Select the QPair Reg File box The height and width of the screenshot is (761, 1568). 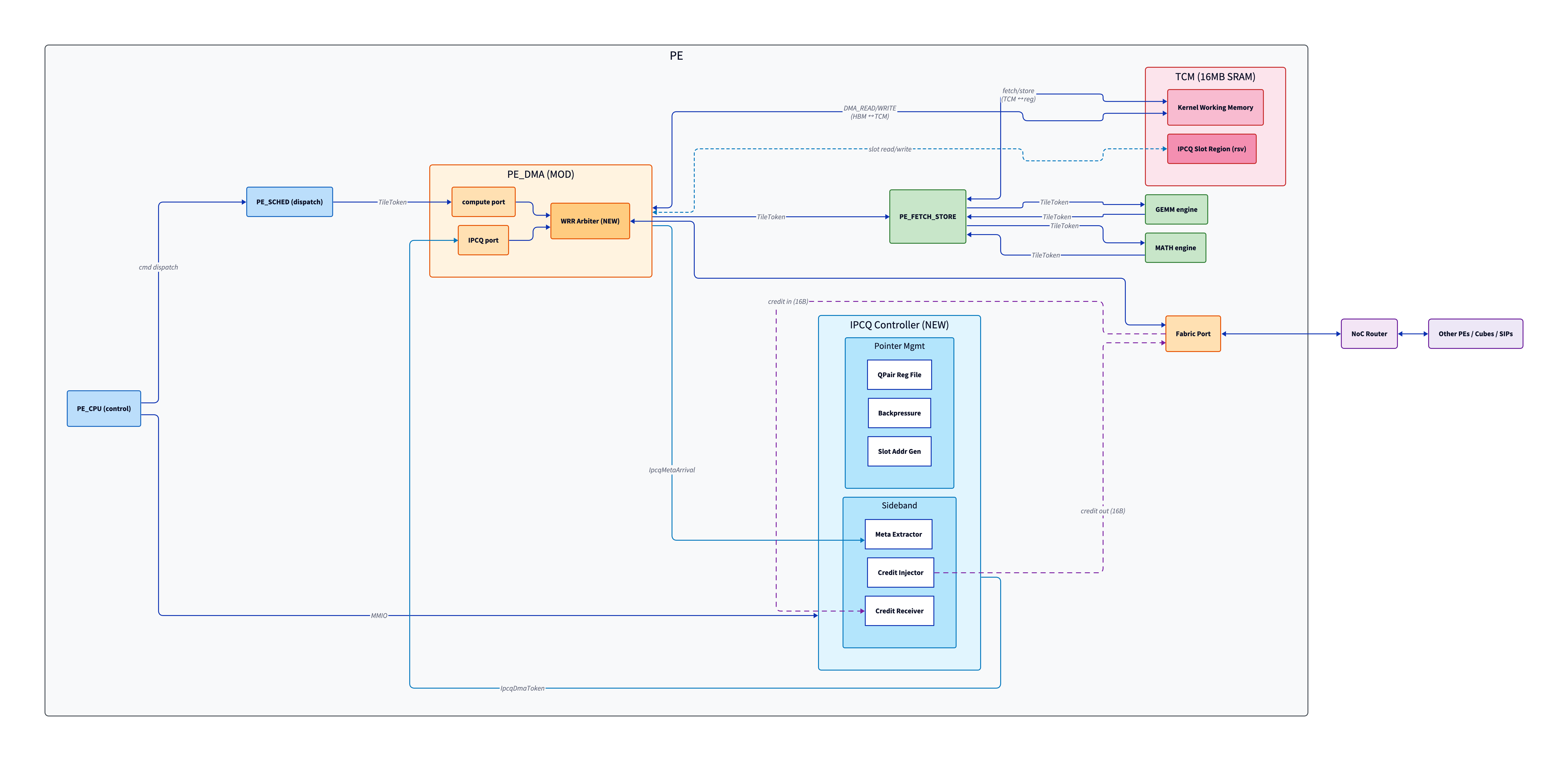tap(899, 374)
